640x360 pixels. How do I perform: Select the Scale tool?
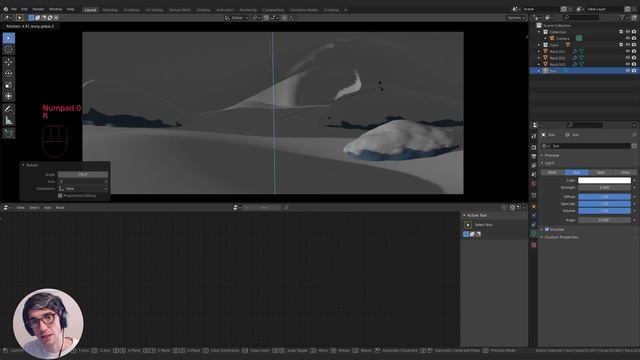point(9,85)
